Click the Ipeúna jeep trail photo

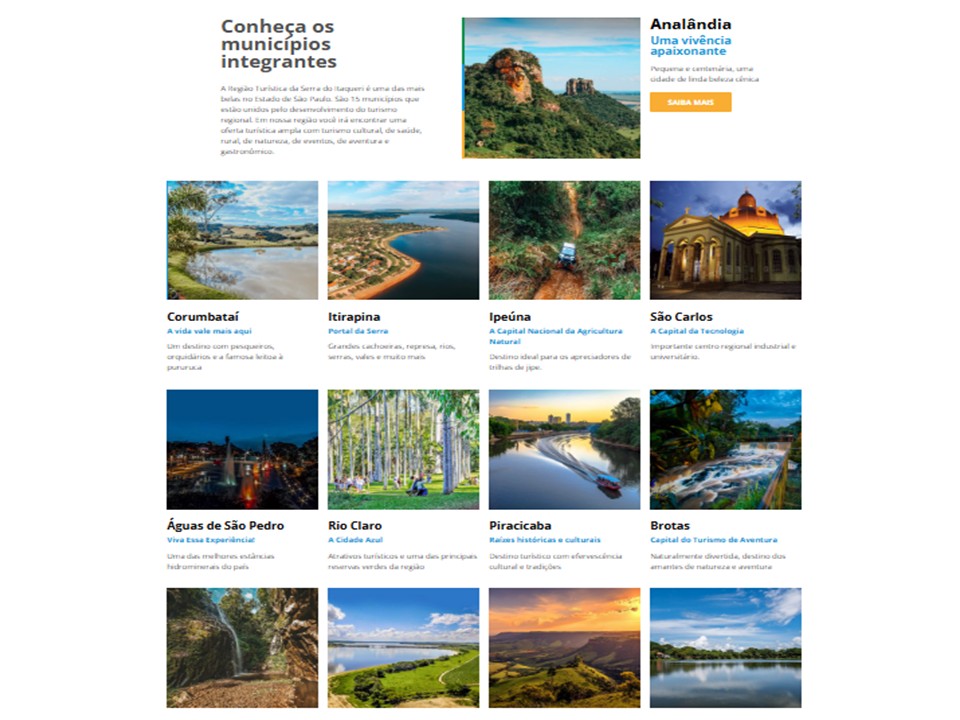[564, 240]
